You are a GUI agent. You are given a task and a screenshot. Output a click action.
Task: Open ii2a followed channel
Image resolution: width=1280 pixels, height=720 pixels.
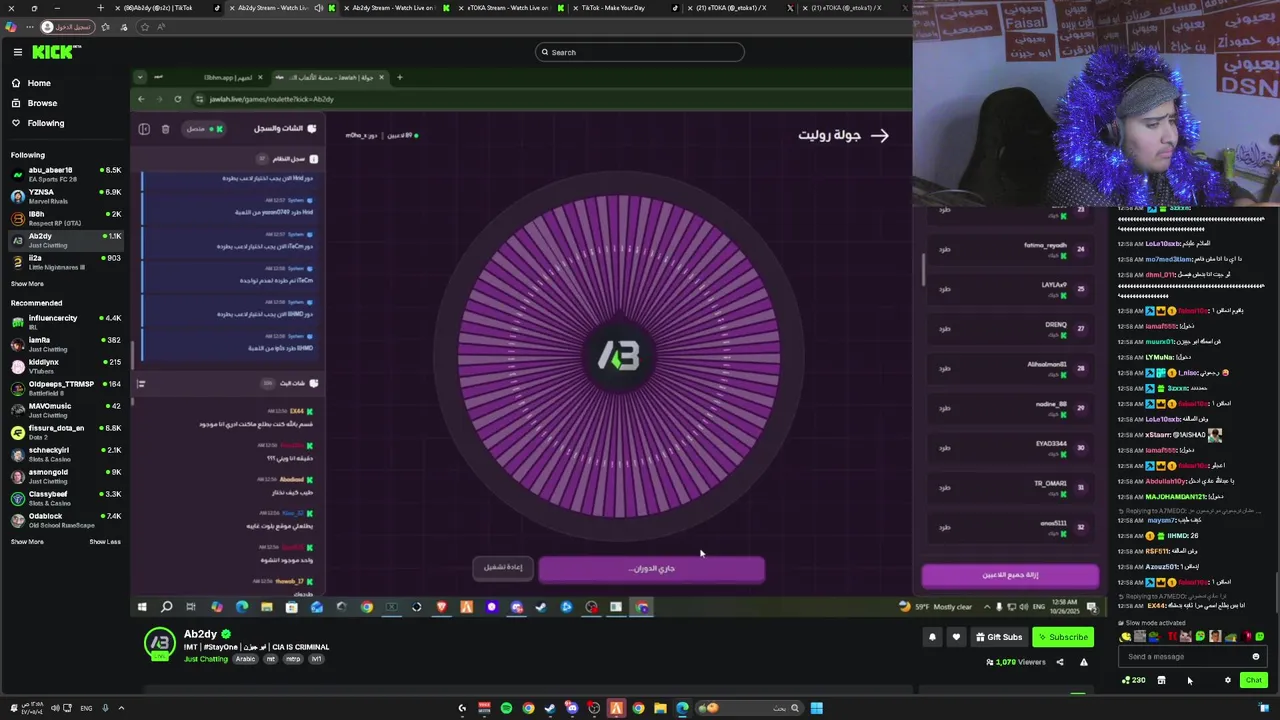[65, 262]
